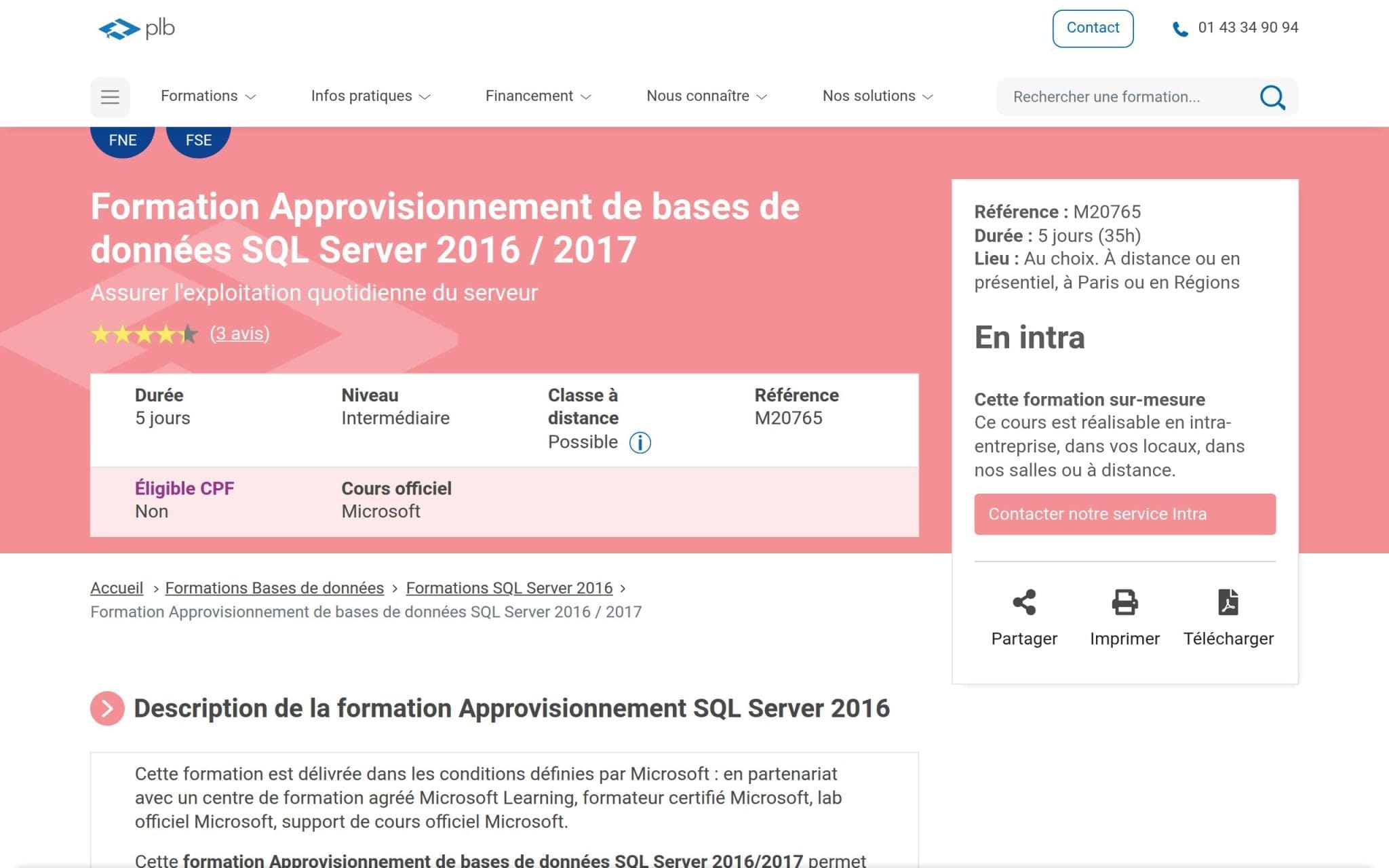Open the 3 avis reviews link

[239, 334]
